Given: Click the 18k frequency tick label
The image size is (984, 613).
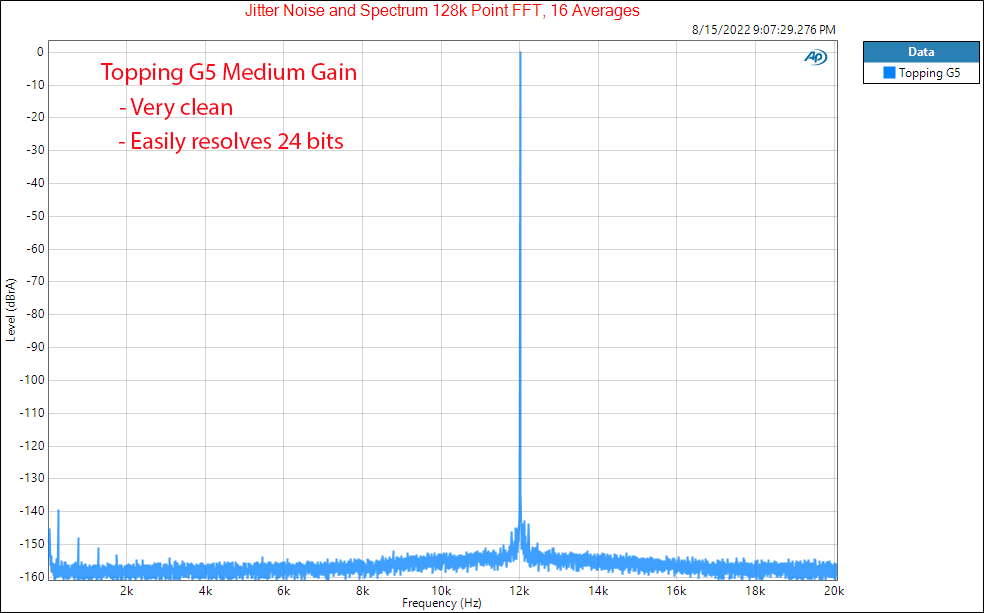Looking at the screenshot, I should point(756,590).
